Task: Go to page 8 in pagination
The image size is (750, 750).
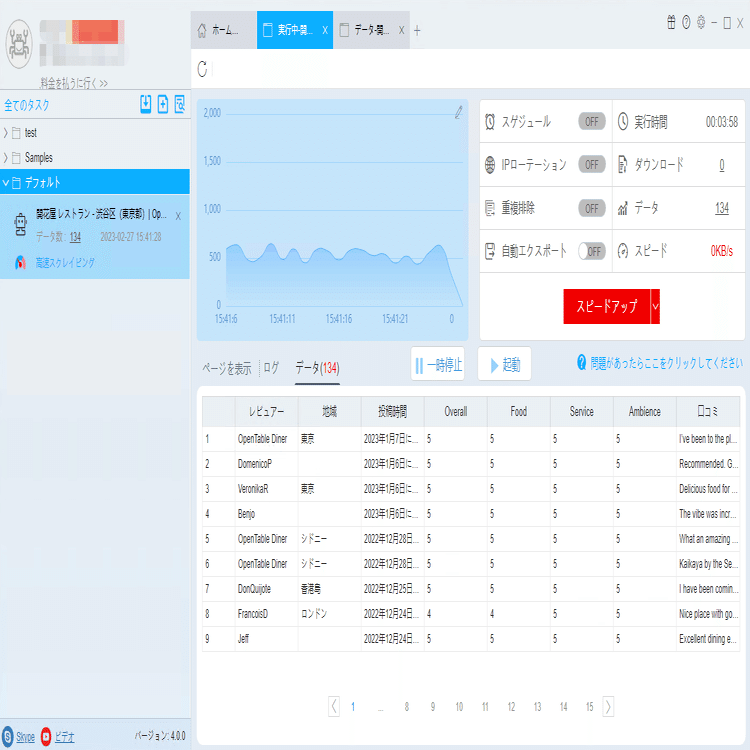Action: pos(407,706)
